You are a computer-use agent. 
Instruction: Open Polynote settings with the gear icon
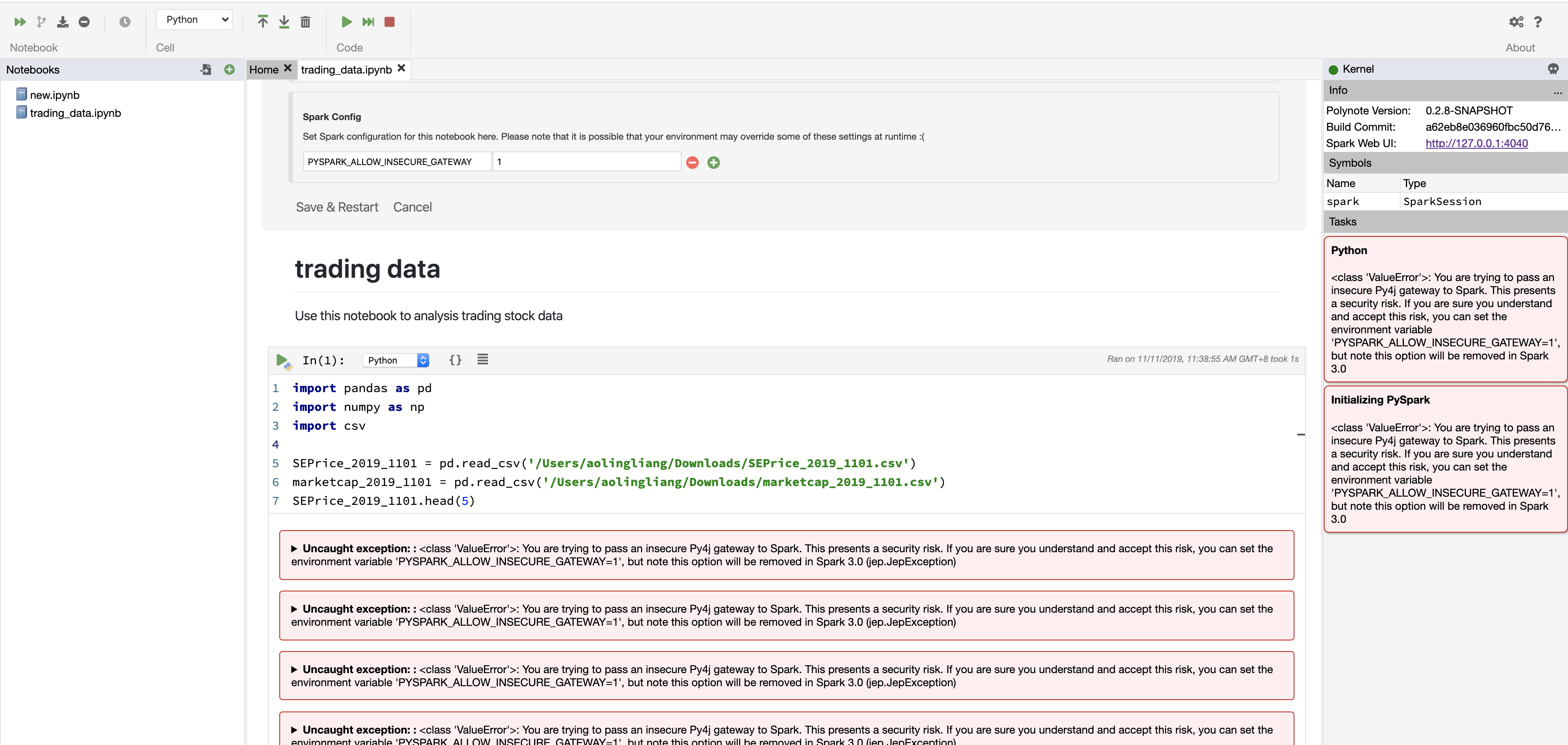[1516, 21]
